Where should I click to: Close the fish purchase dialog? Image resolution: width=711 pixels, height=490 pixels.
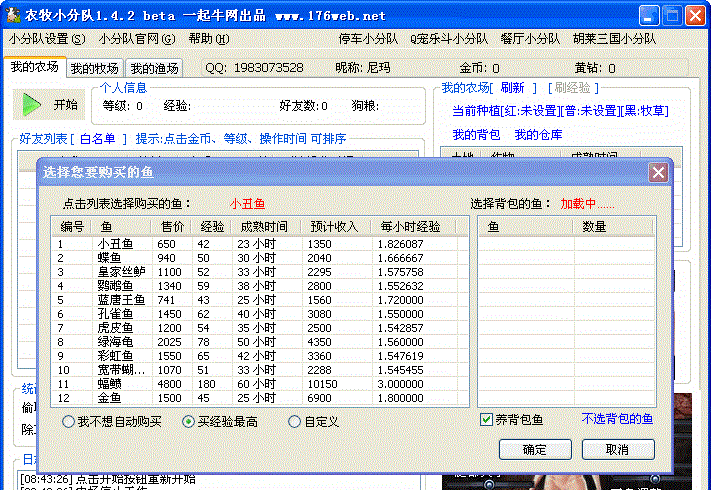pos(658,172)
